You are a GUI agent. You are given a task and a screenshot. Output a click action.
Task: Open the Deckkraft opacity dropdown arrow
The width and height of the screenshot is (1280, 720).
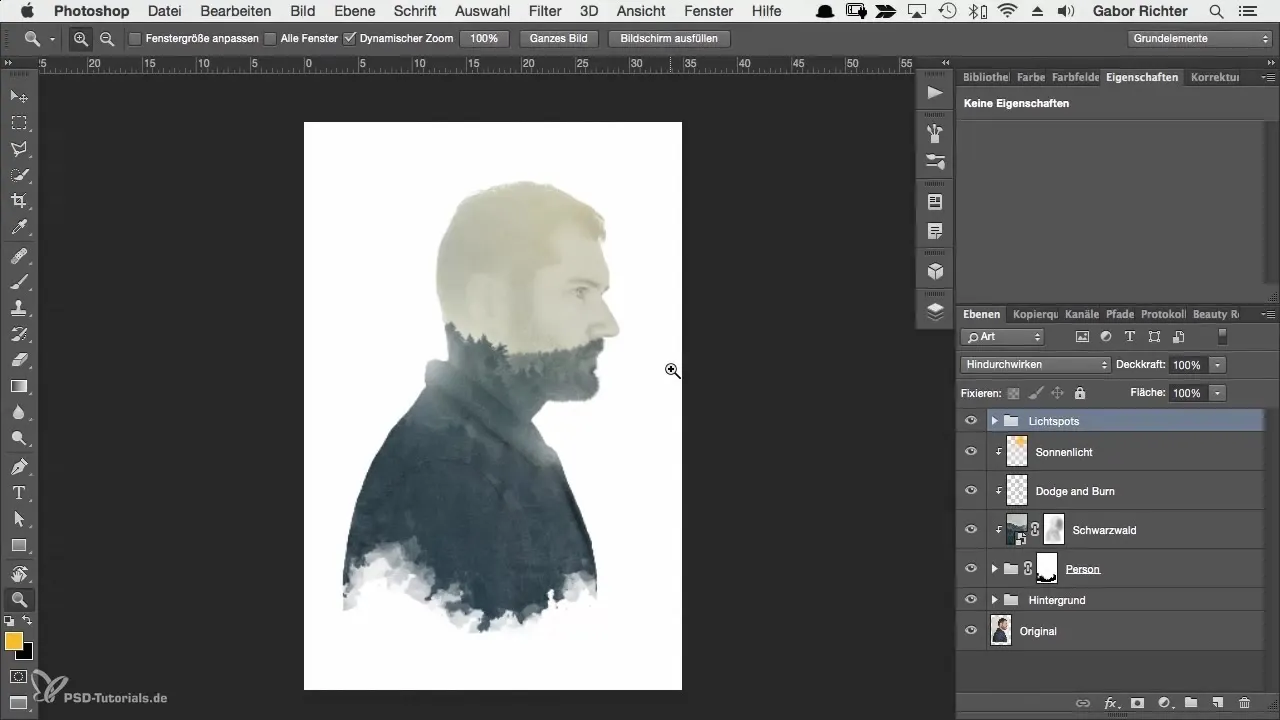click(1218, 365)
